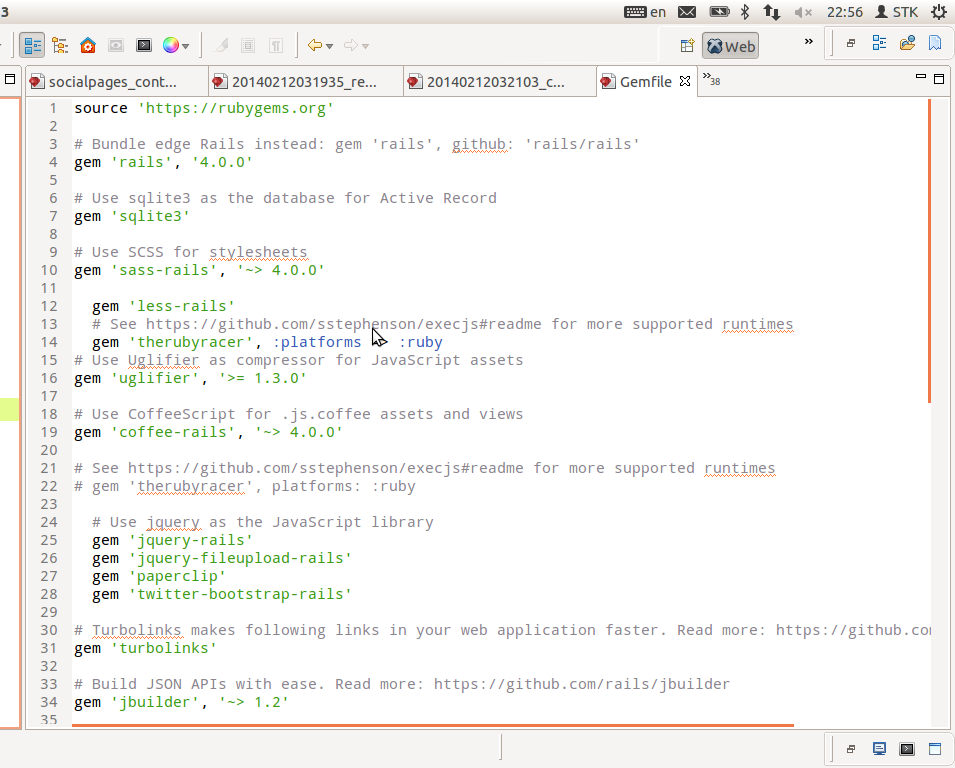Click the 22:56 clock
The image size is (955, 768).
point(845,12)
